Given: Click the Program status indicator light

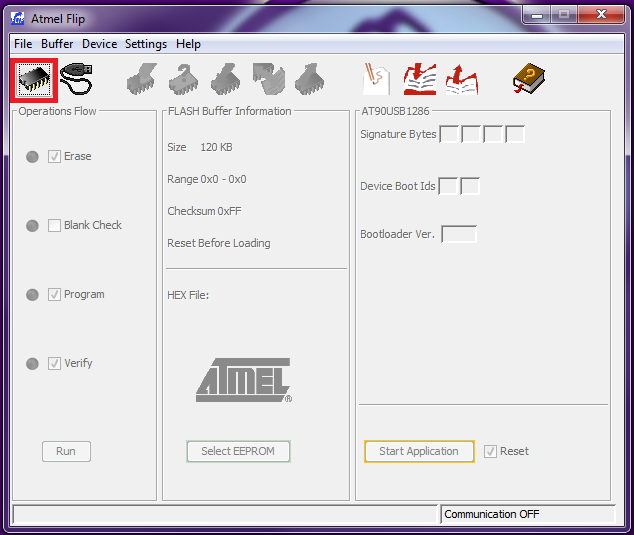Looking at the screenshot, I should pyautogui.click(x=32, y=295).
